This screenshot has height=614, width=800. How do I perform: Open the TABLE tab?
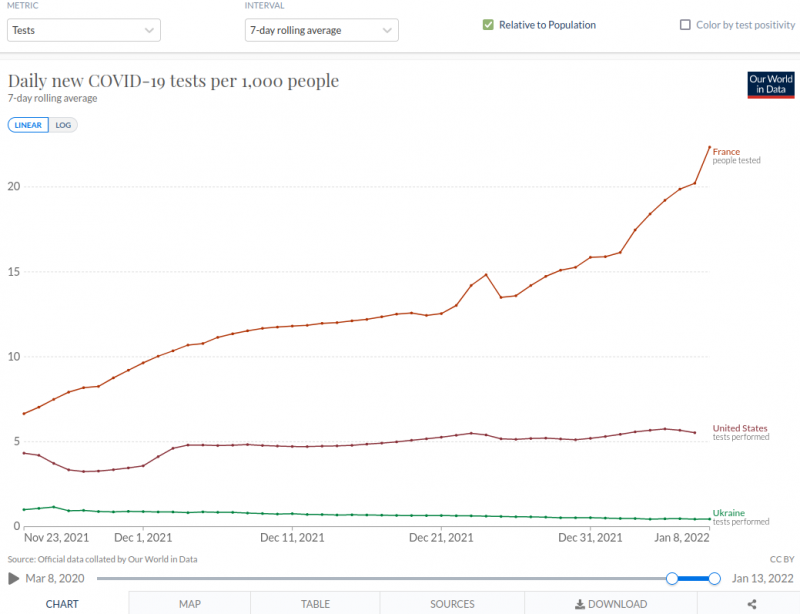315,604
